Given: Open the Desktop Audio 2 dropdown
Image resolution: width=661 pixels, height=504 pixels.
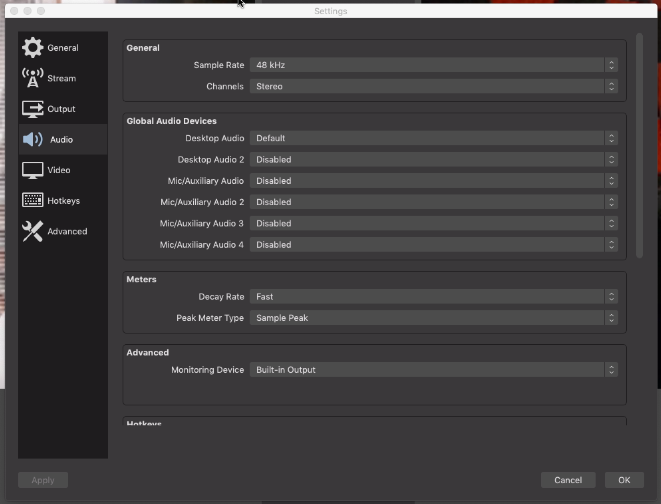Looking at the screenshot, I should pos(434,160).
